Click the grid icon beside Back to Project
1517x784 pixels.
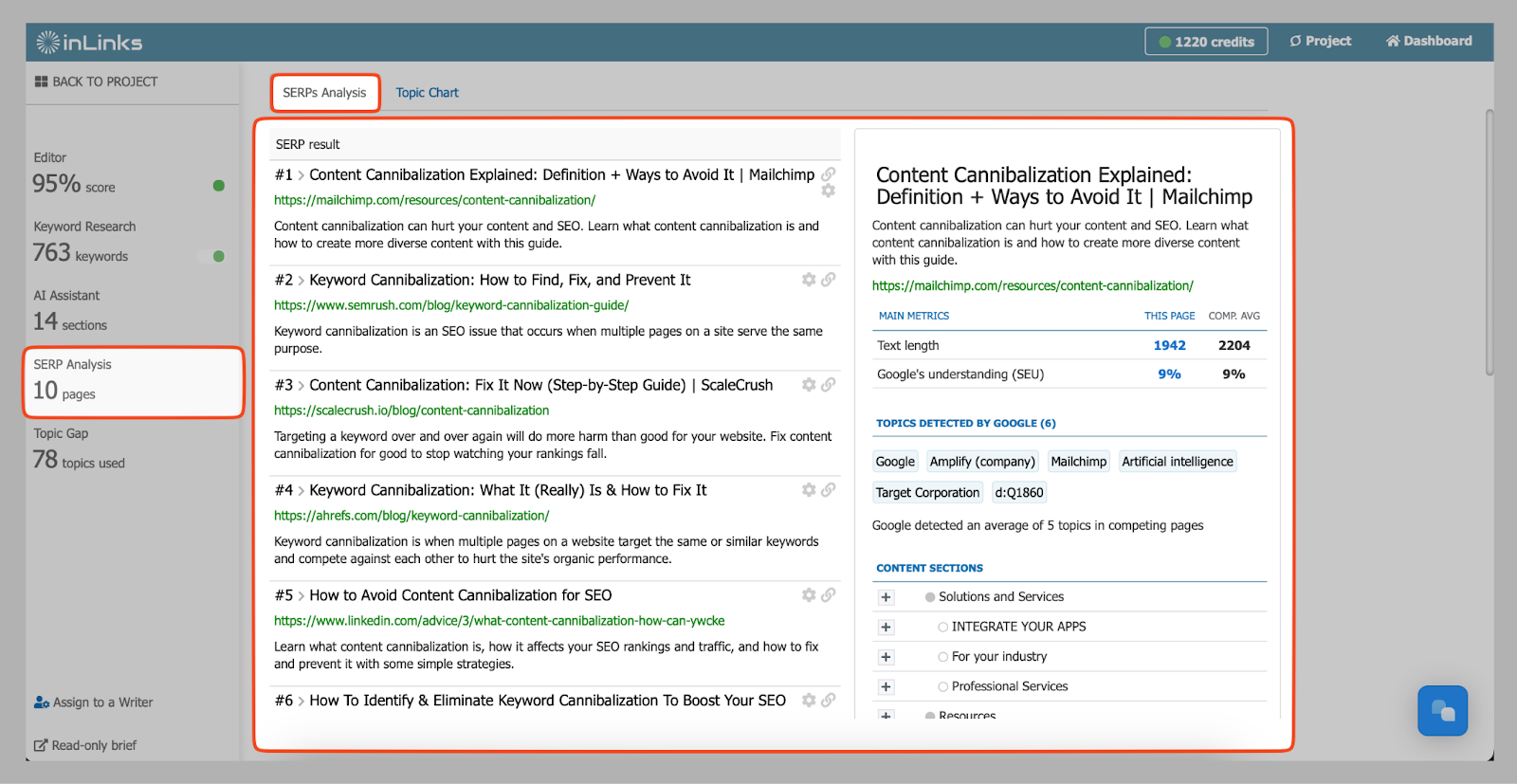click(41, 82)
